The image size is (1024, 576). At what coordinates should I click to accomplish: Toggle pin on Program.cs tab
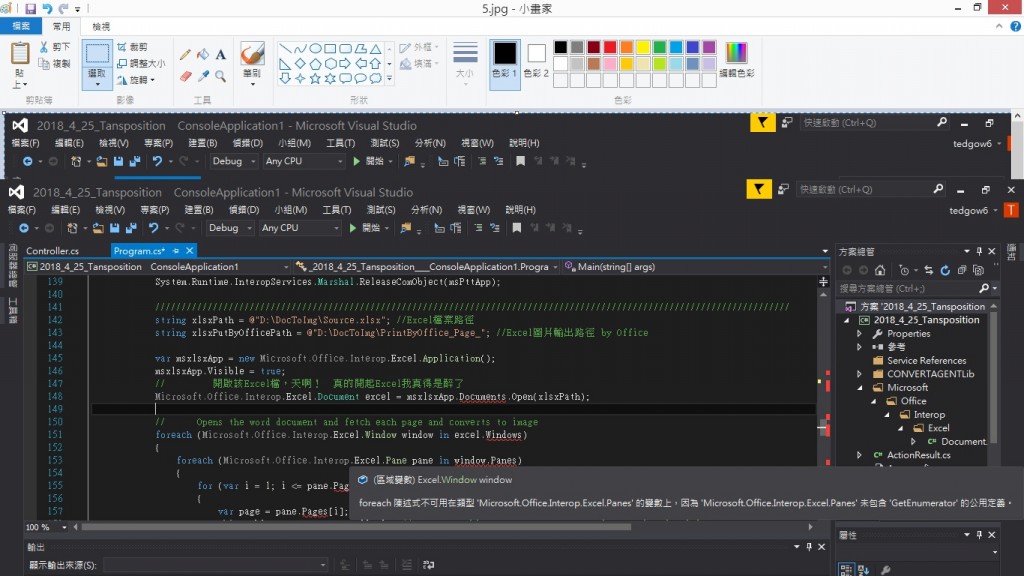click(176, 251)
